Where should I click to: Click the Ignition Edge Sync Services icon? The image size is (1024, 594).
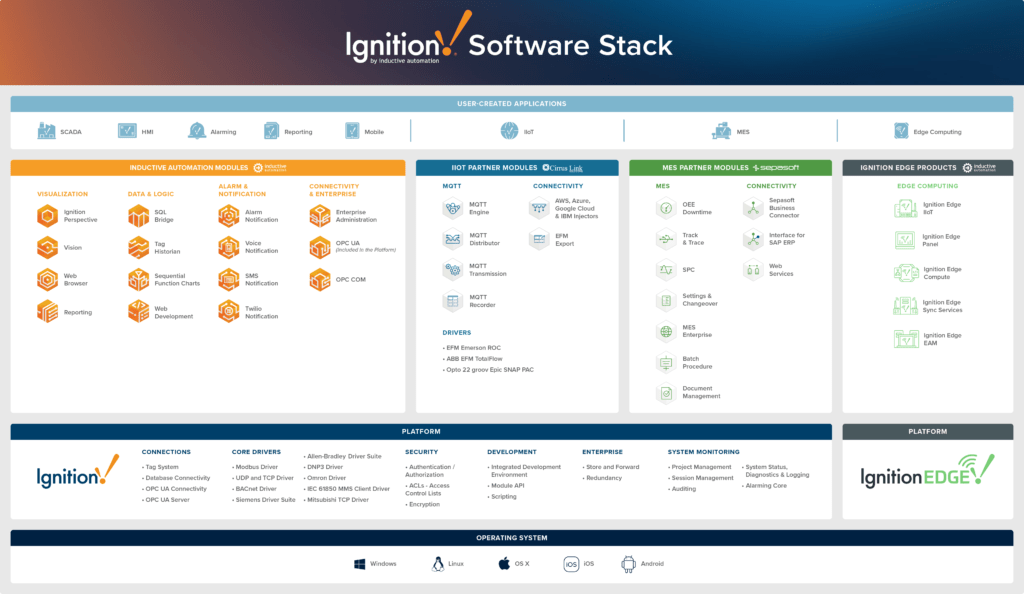pyautogui.click(x=906, y=305)
